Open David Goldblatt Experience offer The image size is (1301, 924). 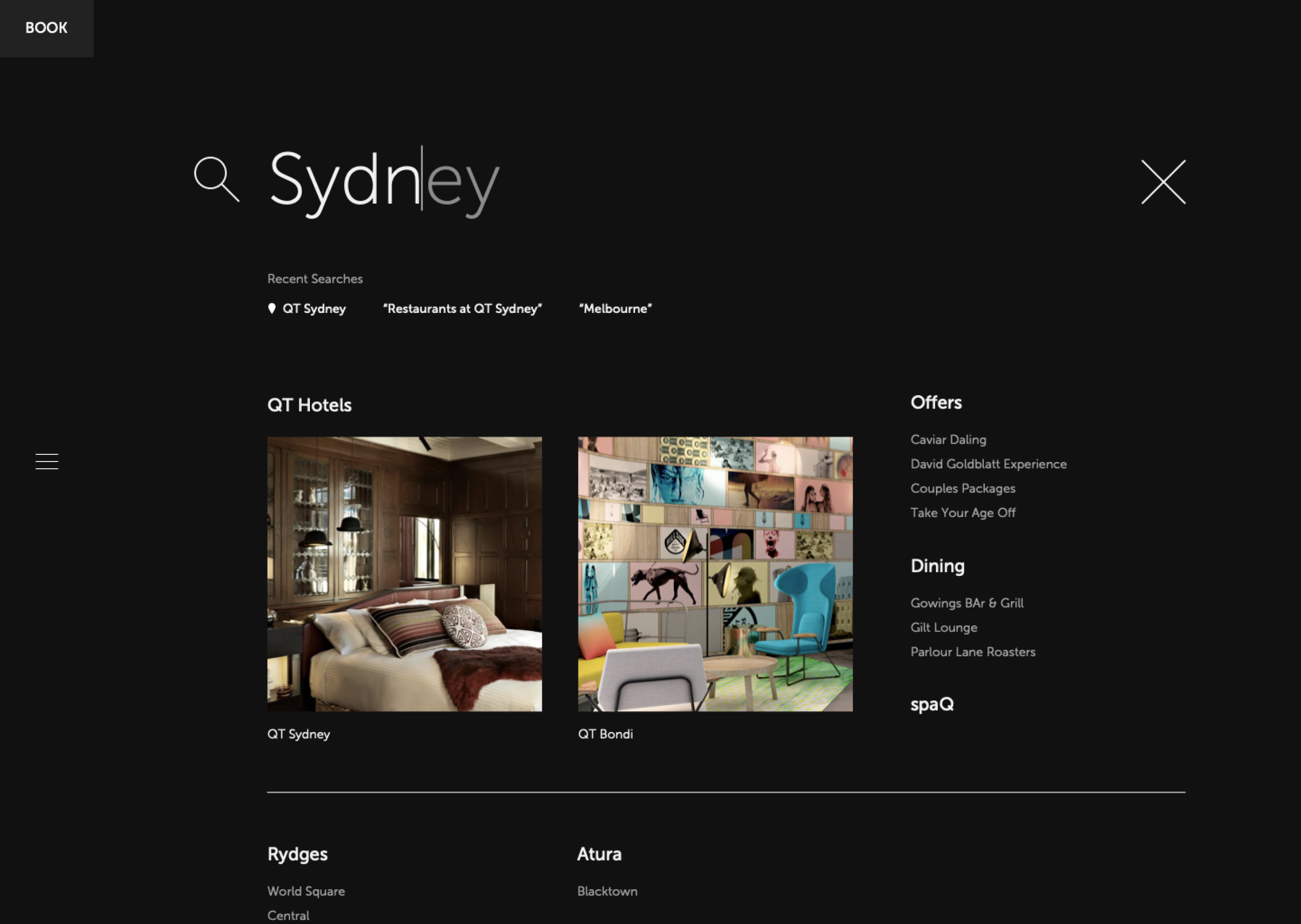tap(988, 464)
